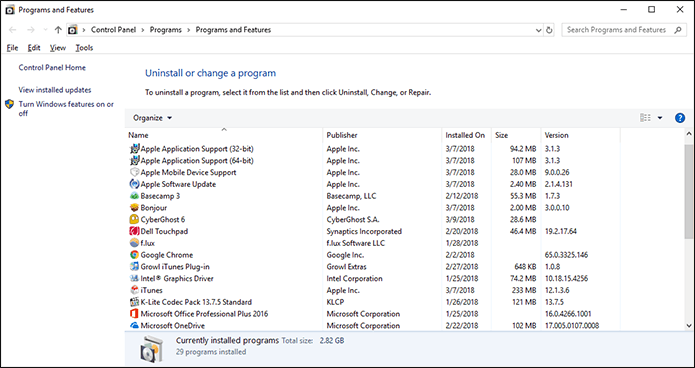
Task: Expand the chevron after Programs breadcrumb
Action: click(x=188, y=30)
